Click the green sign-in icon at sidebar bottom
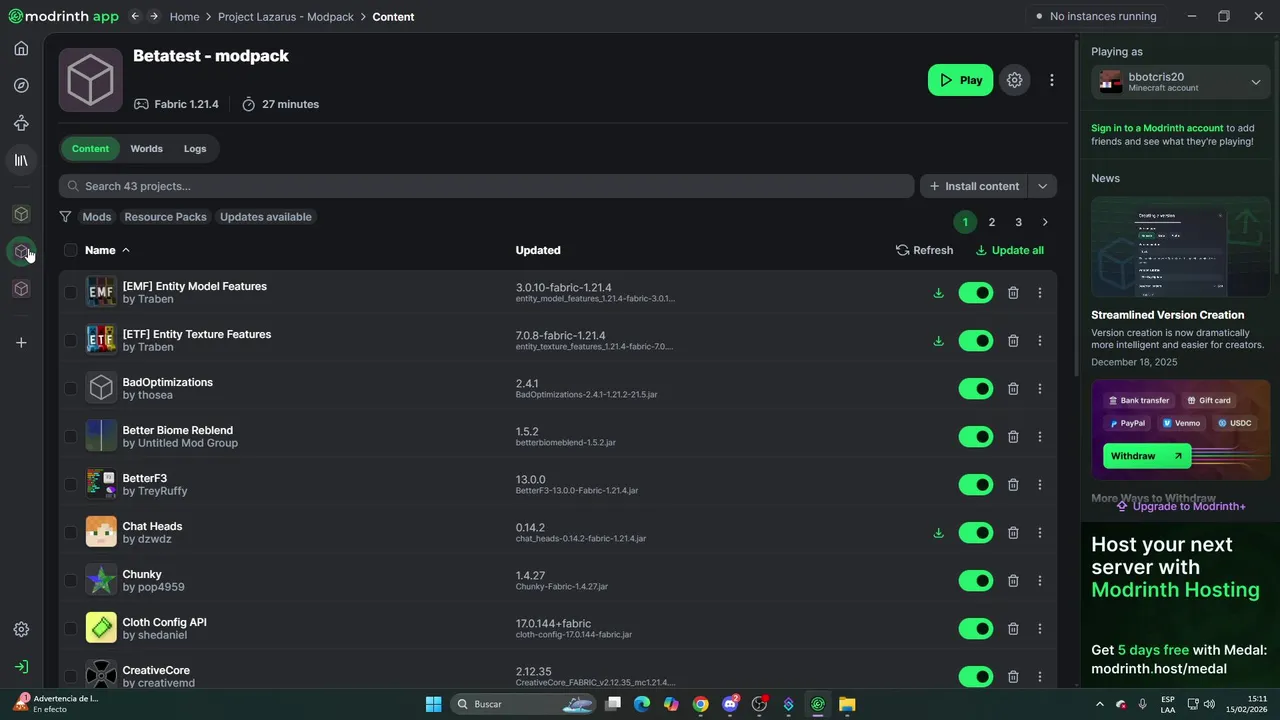Screen dimensions: 1280x720 [x=21, y=667]
